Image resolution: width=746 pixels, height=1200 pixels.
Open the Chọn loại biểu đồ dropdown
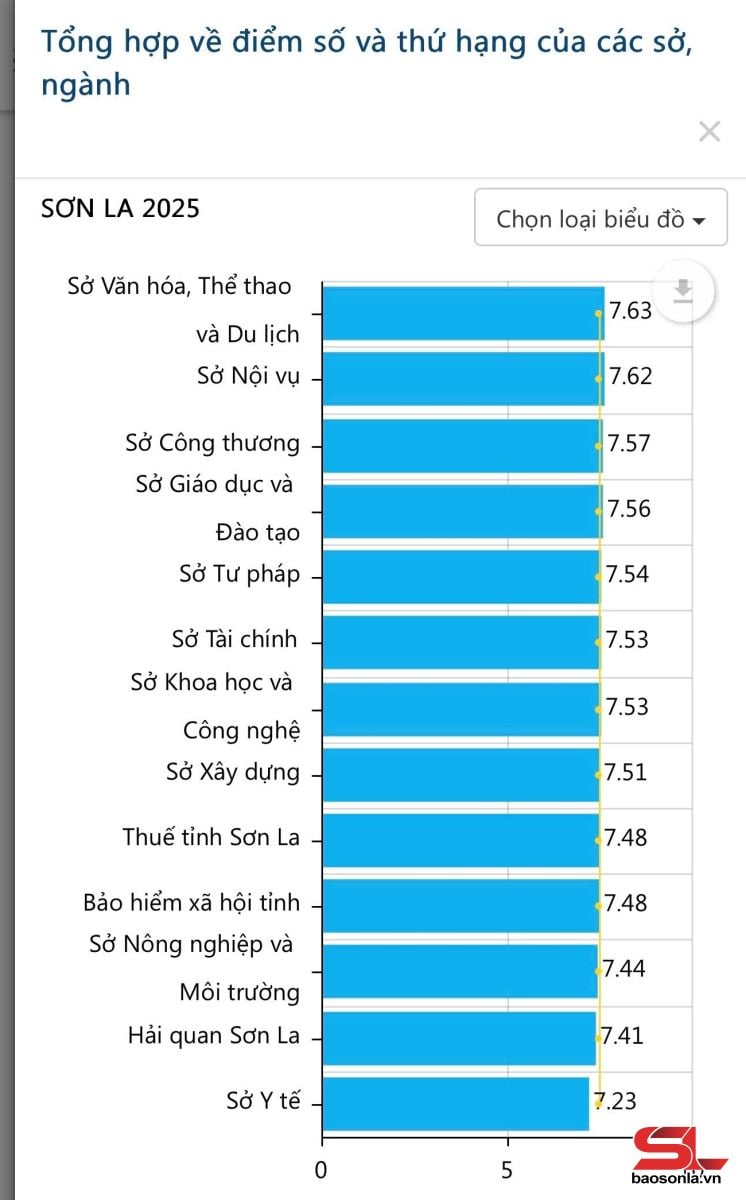click(601, 218)
